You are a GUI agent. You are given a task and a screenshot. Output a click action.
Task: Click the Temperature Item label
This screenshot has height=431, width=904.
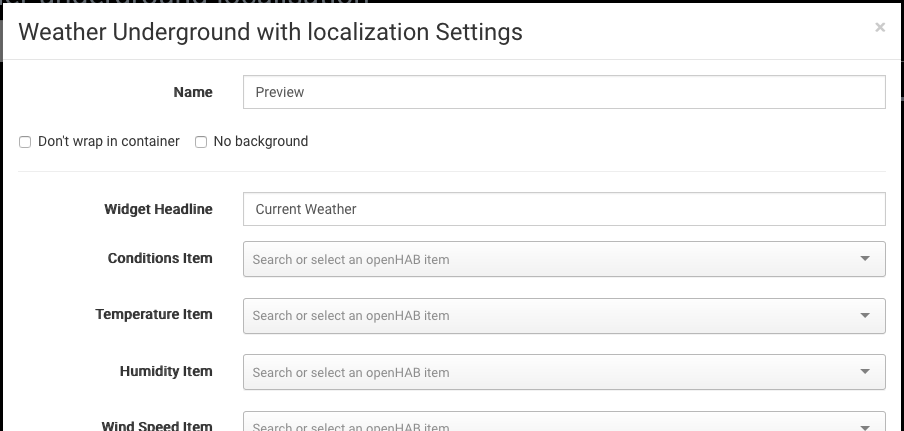click(154, 314)
